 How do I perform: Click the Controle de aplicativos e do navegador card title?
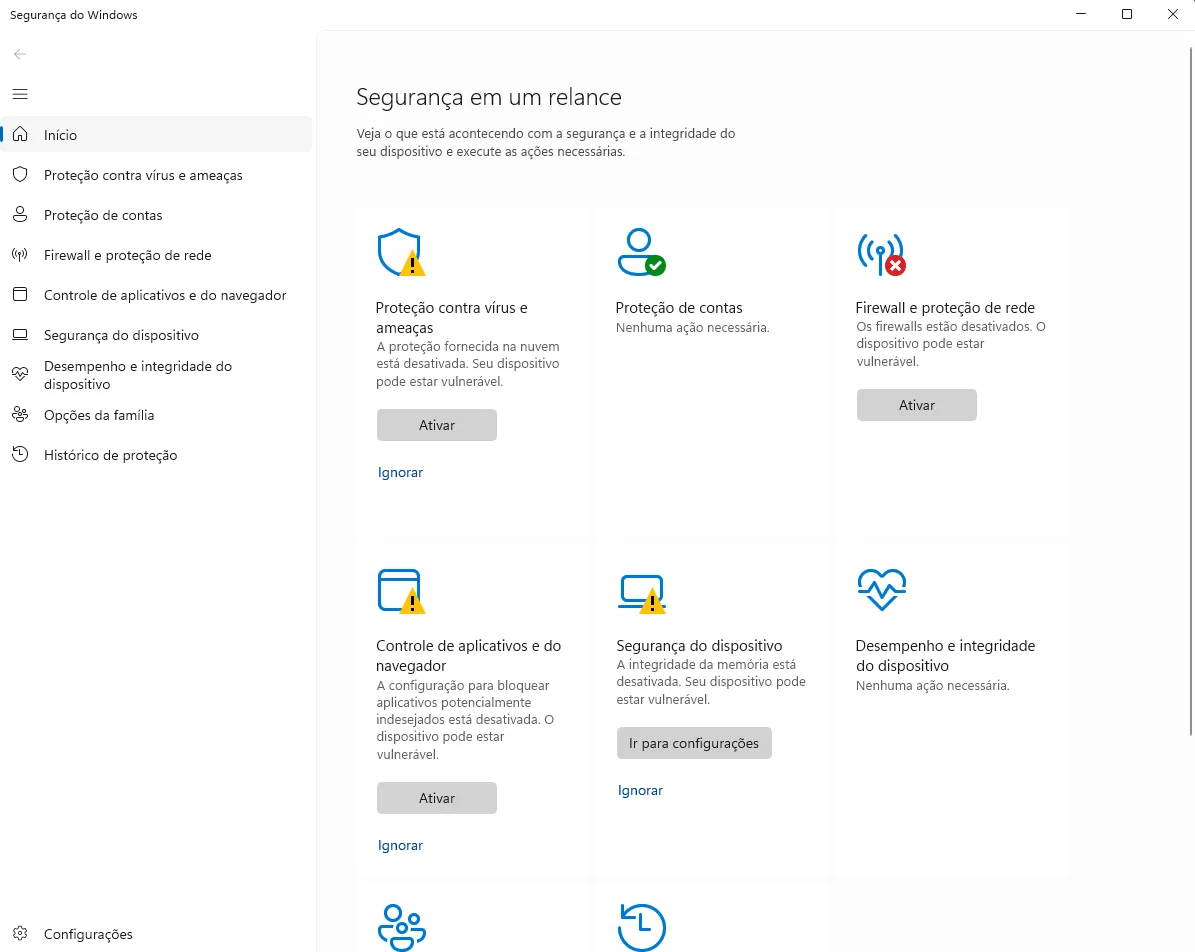[x=468, y=656]
